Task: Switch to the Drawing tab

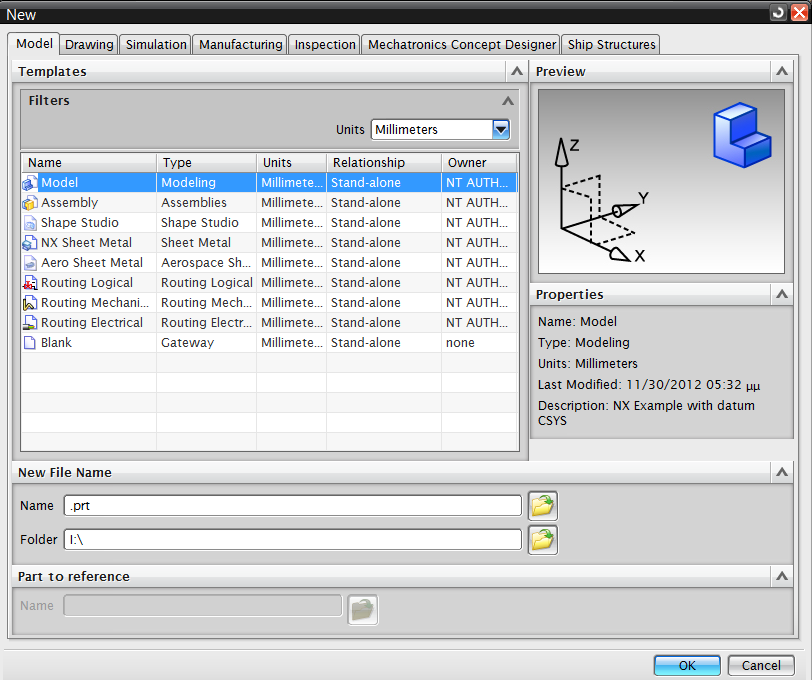Action: 89,45
